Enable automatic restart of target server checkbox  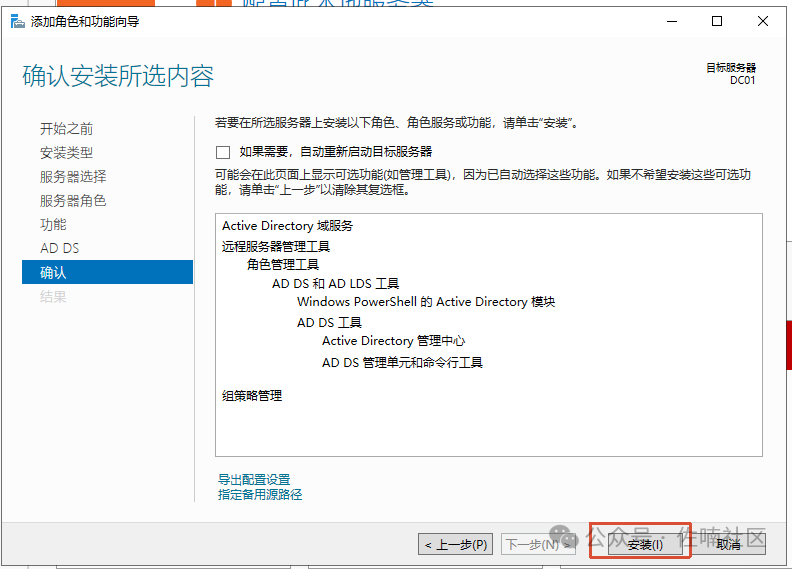point(223,152)
